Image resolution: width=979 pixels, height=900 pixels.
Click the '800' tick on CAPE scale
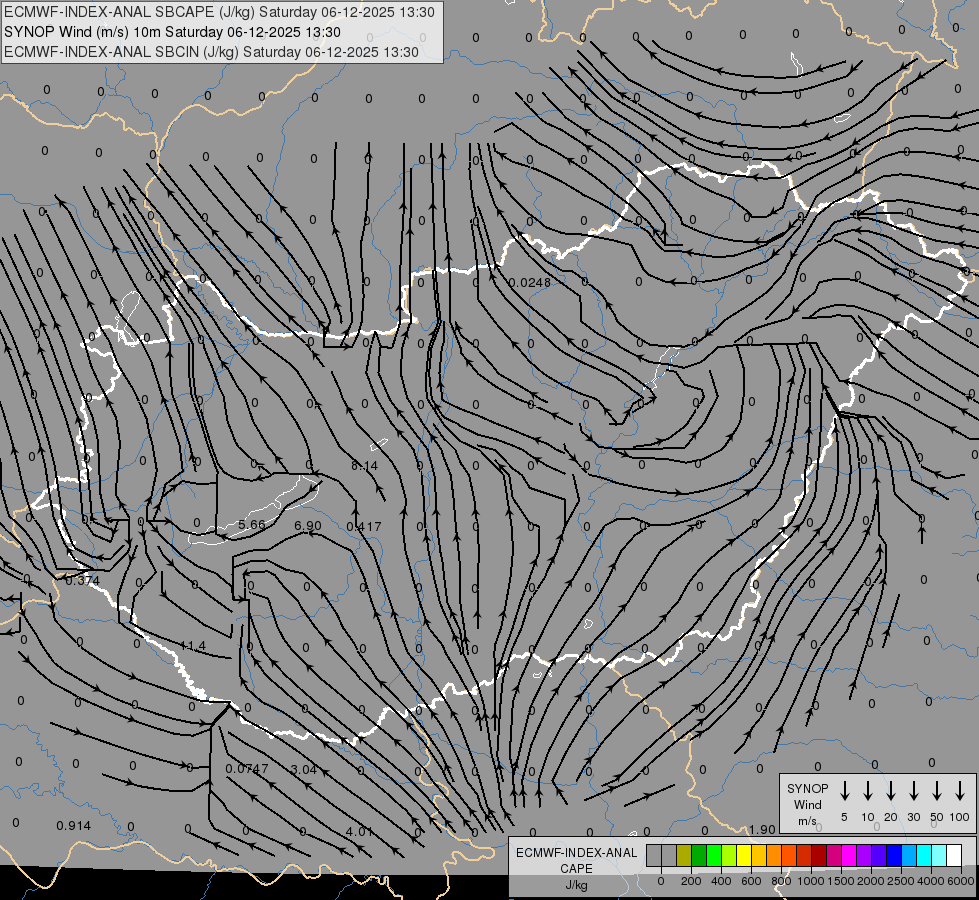click(x=781, y=881)
